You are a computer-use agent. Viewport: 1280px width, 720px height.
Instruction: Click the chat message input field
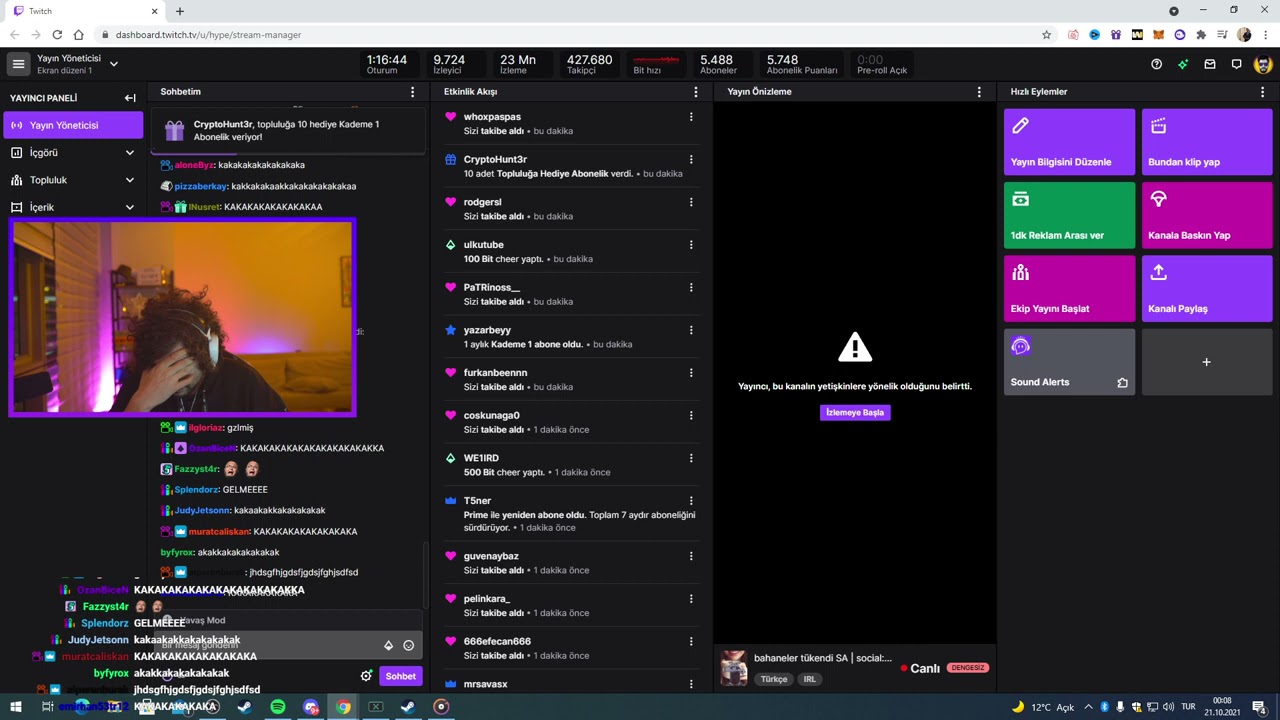(290, 645)
